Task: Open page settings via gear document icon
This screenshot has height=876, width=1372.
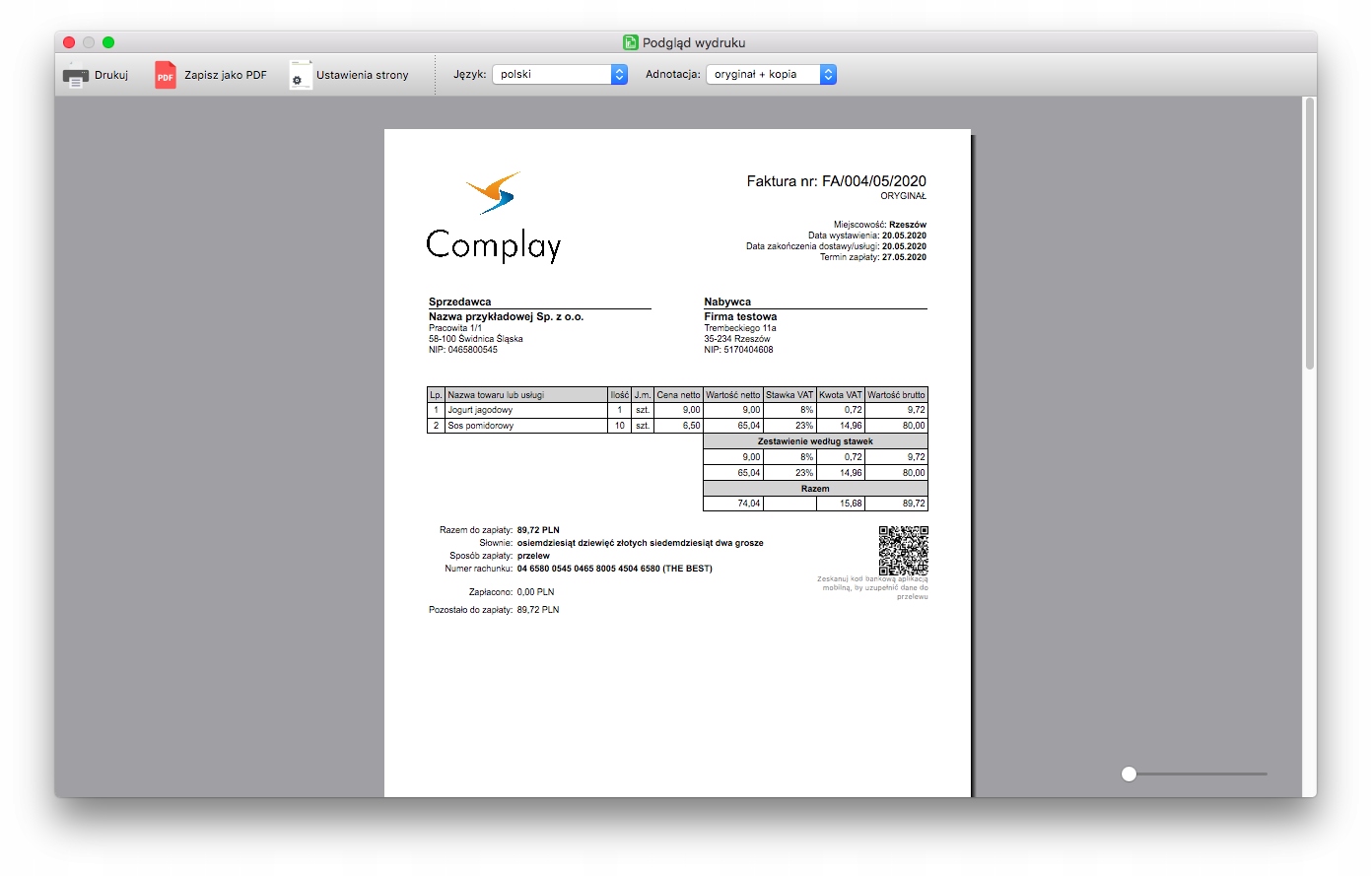Action: 301,75
